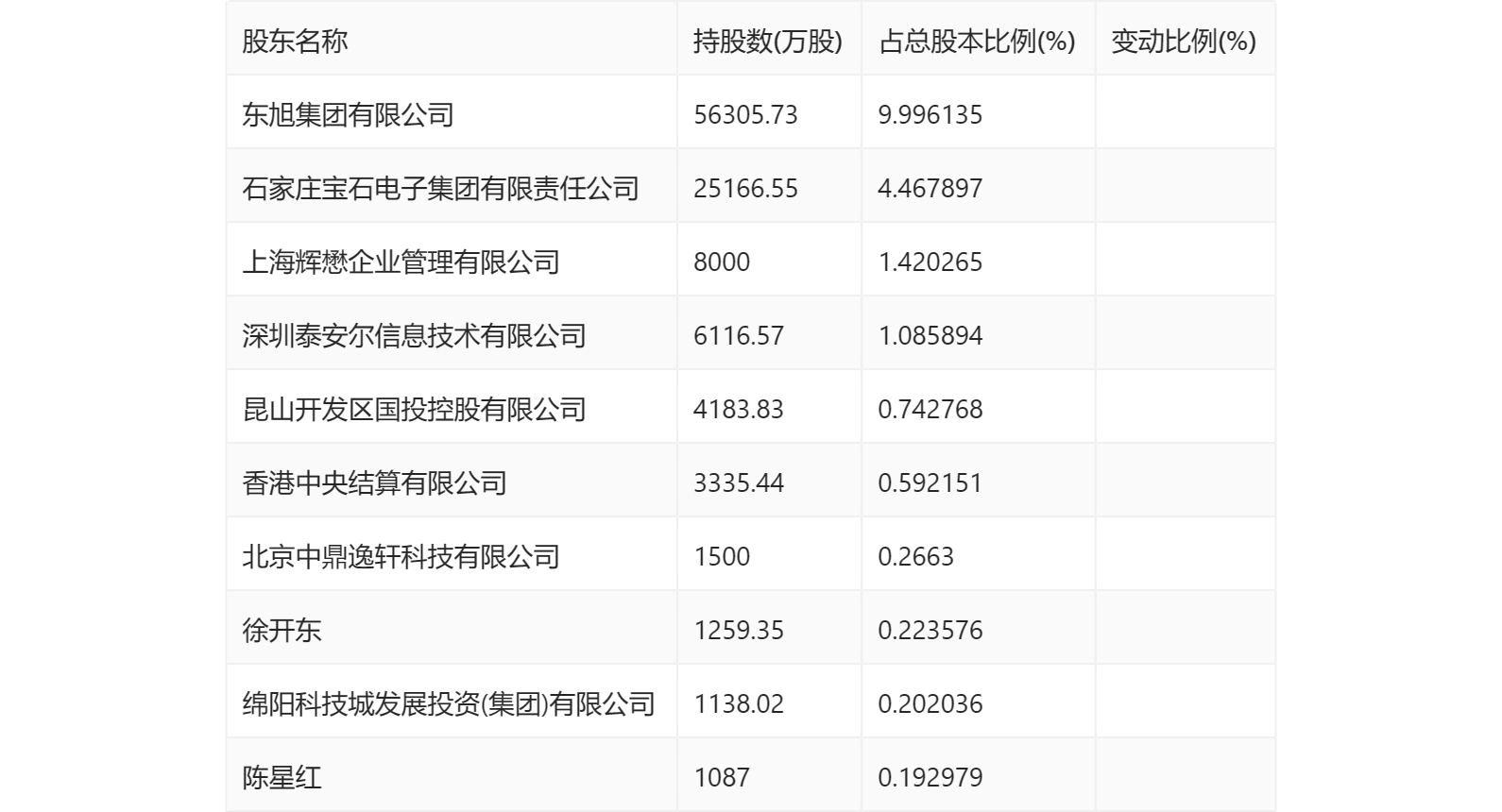Click percentage value 0.592151
Viewport: 1502px width, 812px height.
click(930, 483)
